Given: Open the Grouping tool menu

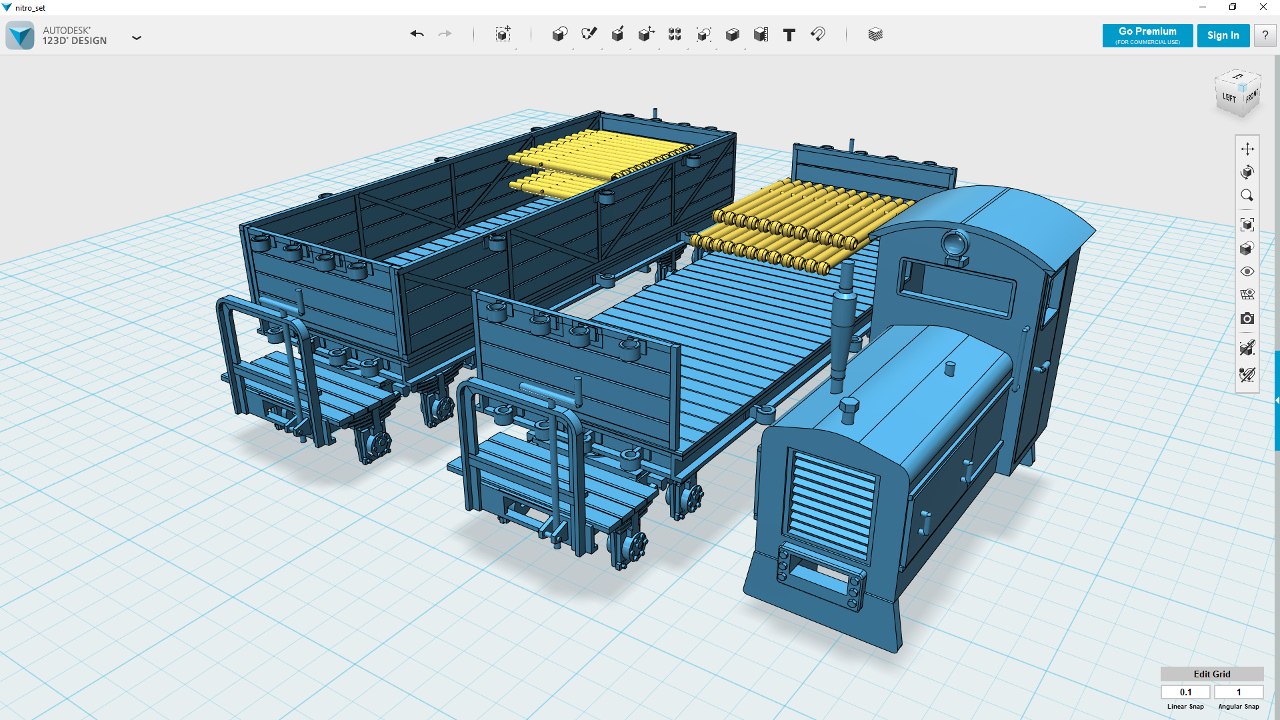Looking at the screenshot, I should pos(704,34).
